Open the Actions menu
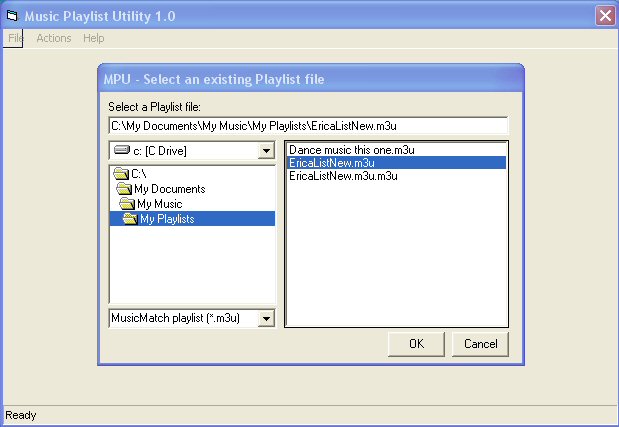This screenshot has height=427, width=619. (x=54, y=38)
